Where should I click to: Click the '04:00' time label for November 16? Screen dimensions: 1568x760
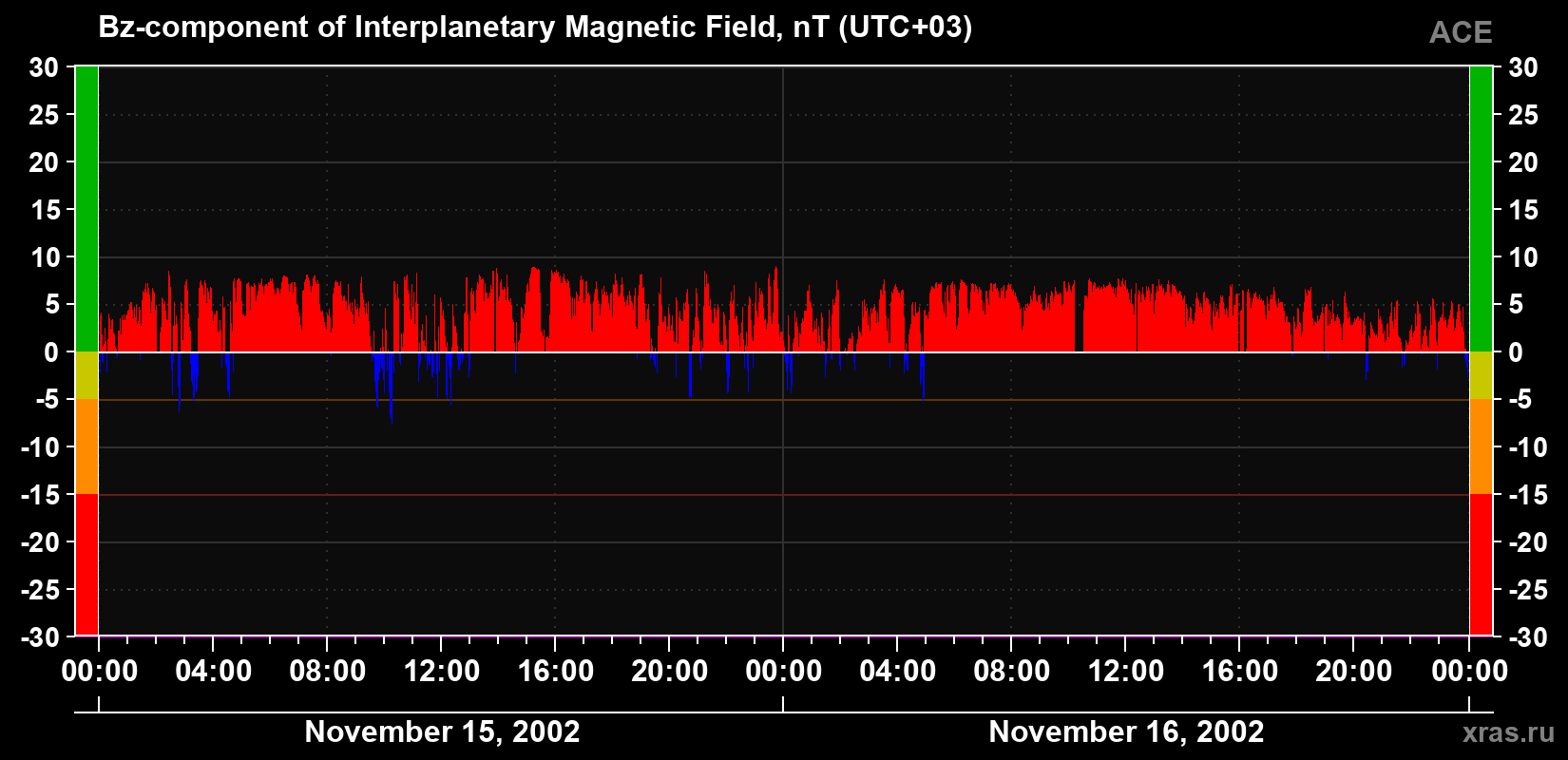(898, 672)
